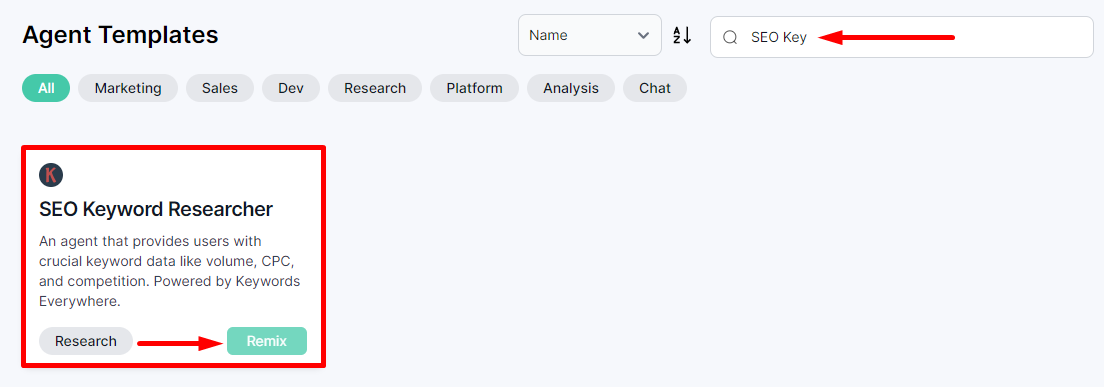Click the Name label in sort box
Image resolution: width=1104 pixels, height=387 pixels.
click(x=548, y=35)
